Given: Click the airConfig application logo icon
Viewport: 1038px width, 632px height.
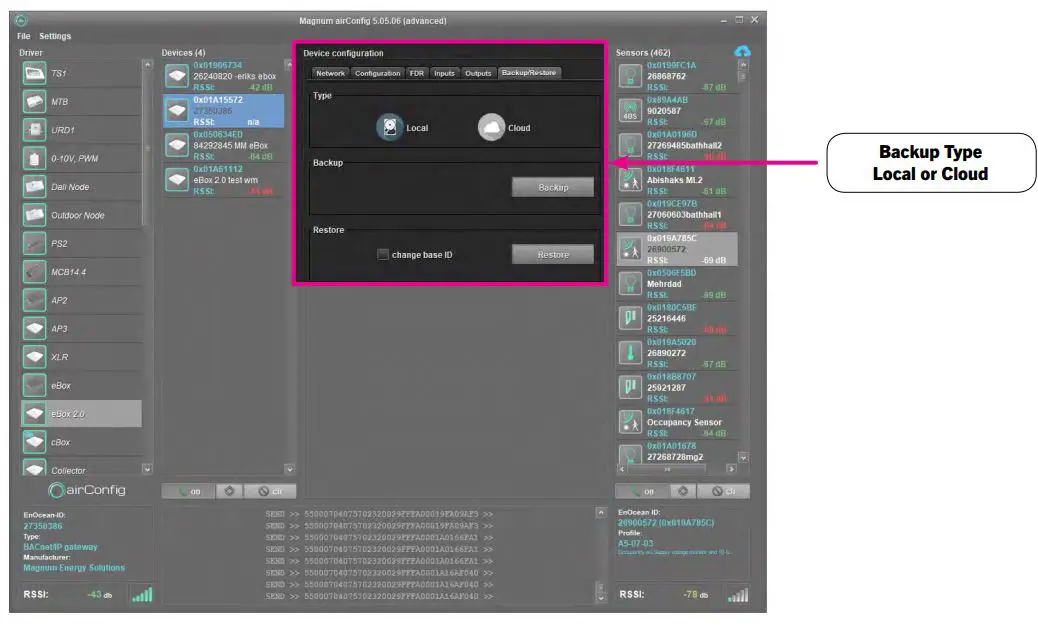Looking at the screenshot, I should pos(56,490).
